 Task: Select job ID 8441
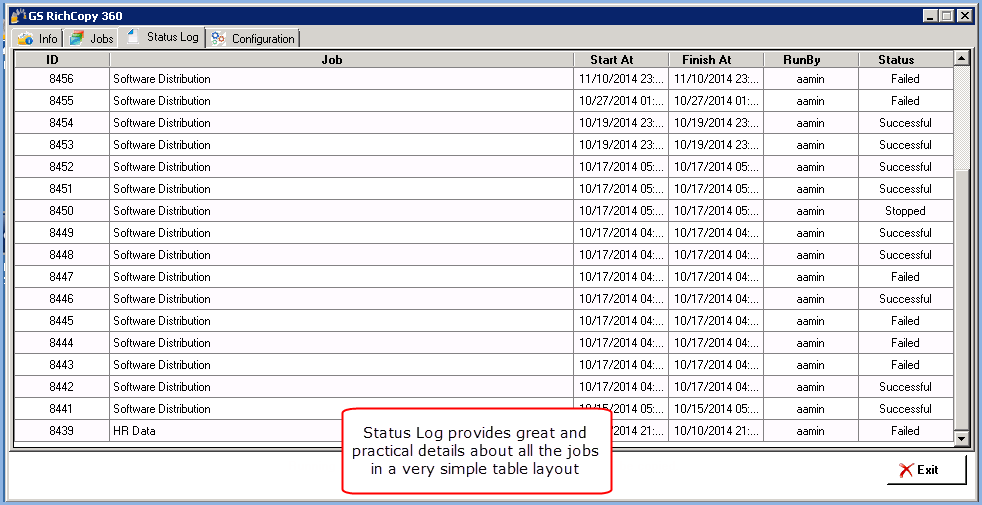point(61,409)
